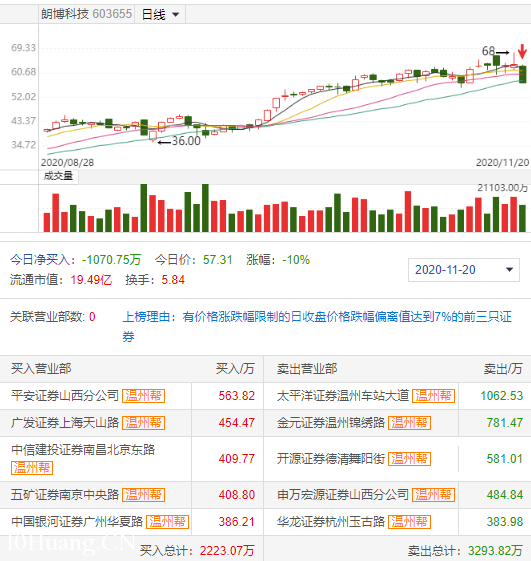Click the red down arrow marker on chart
The image size is (531, 561).
pyautogui.click(x=522, y=51)
